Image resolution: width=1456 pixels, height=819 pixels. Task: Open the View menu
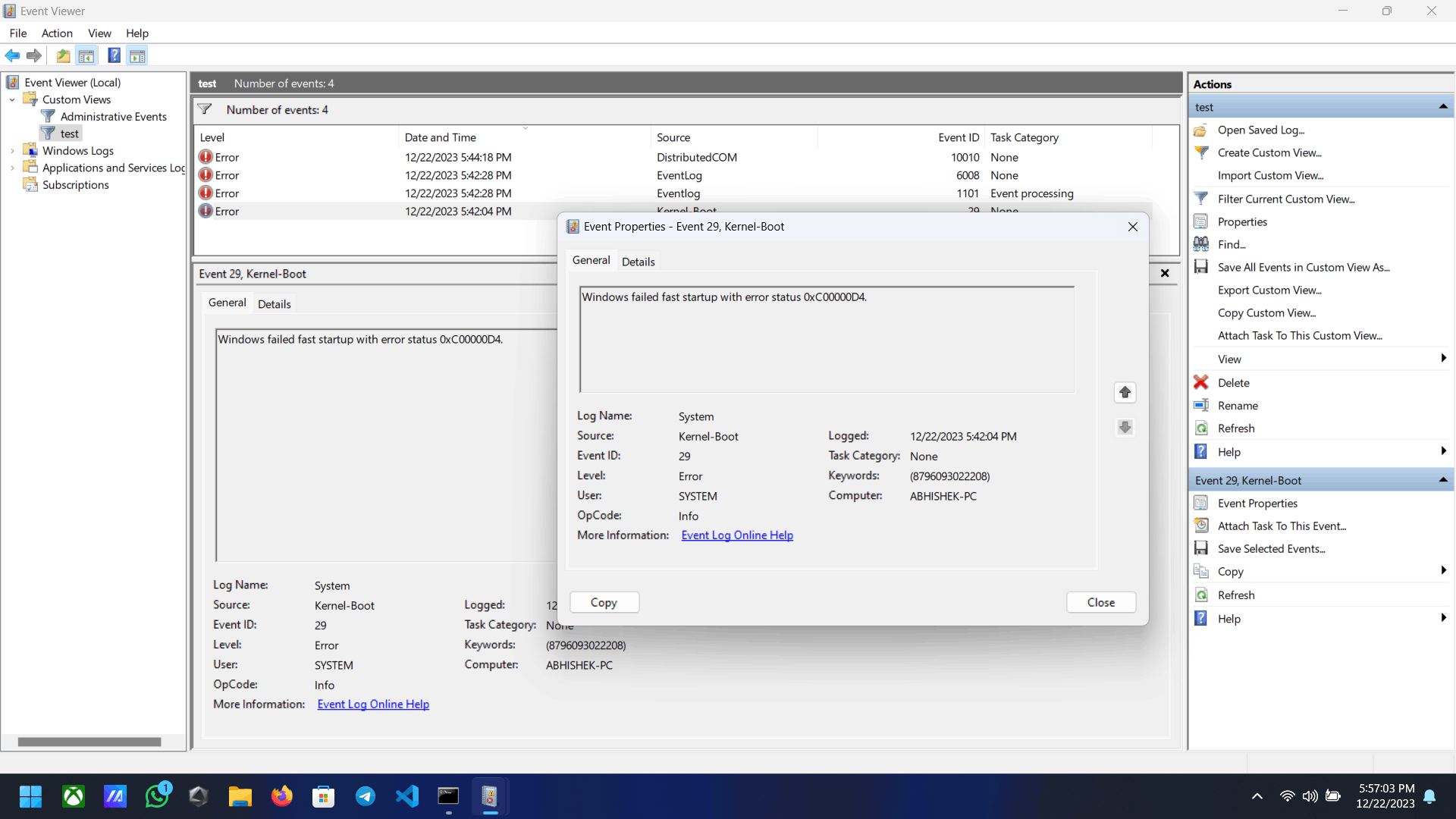point(99,33)
